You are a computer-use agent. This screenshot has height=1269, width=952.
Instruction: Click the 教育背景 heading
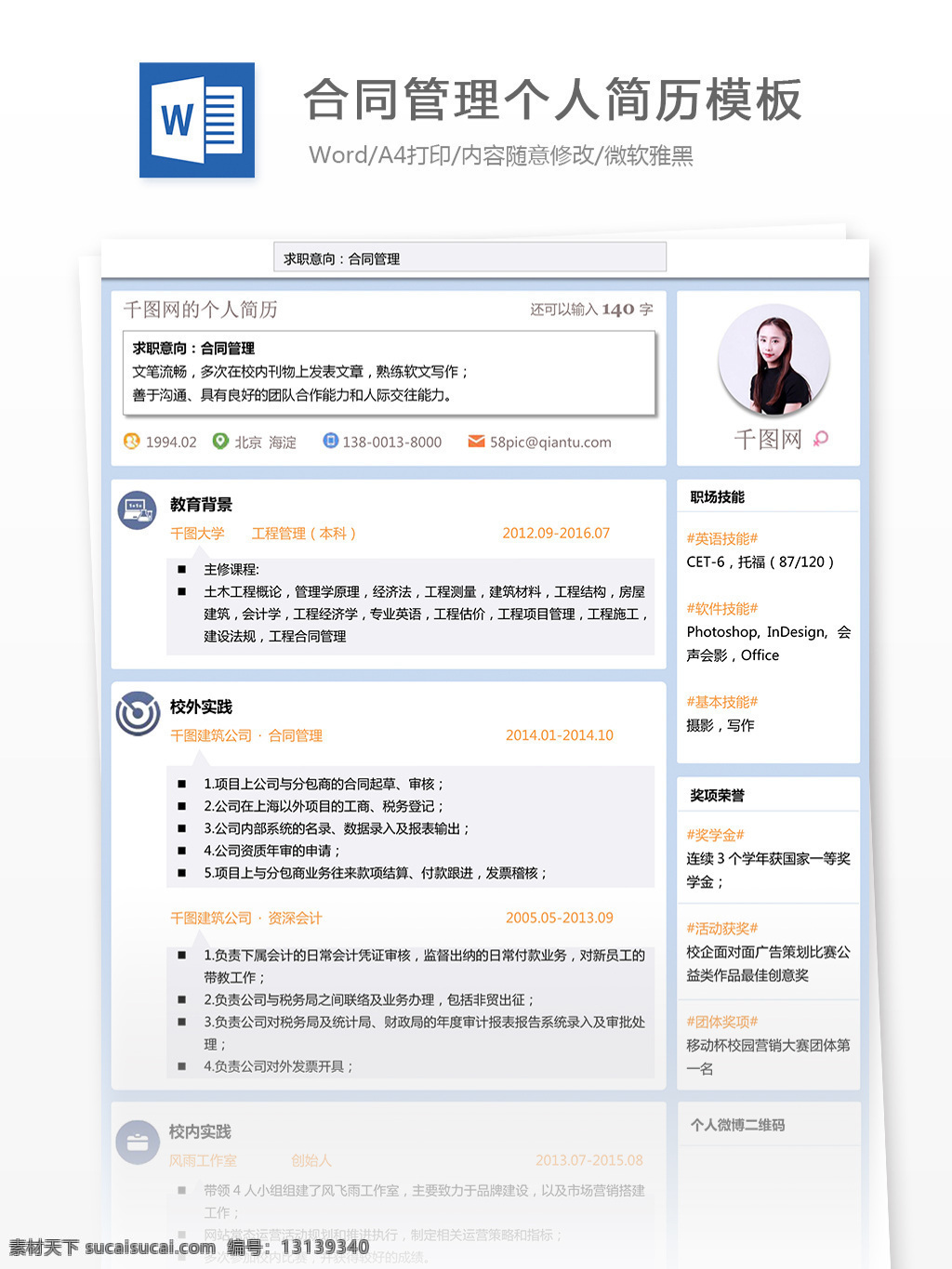click(201, 505)
